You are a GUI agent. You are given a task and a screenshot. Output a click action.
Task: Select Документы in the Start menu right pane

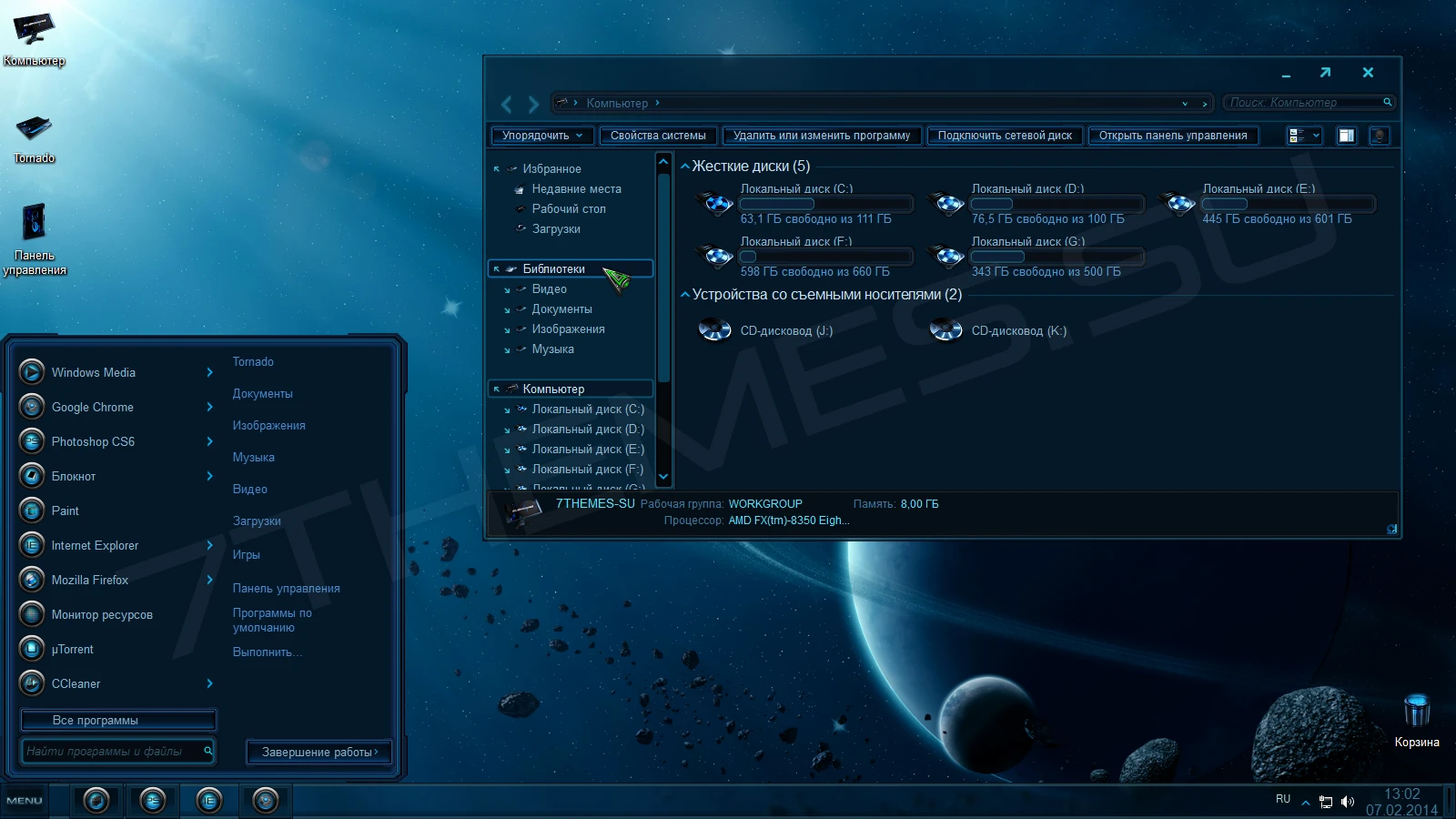coord(262,393)
